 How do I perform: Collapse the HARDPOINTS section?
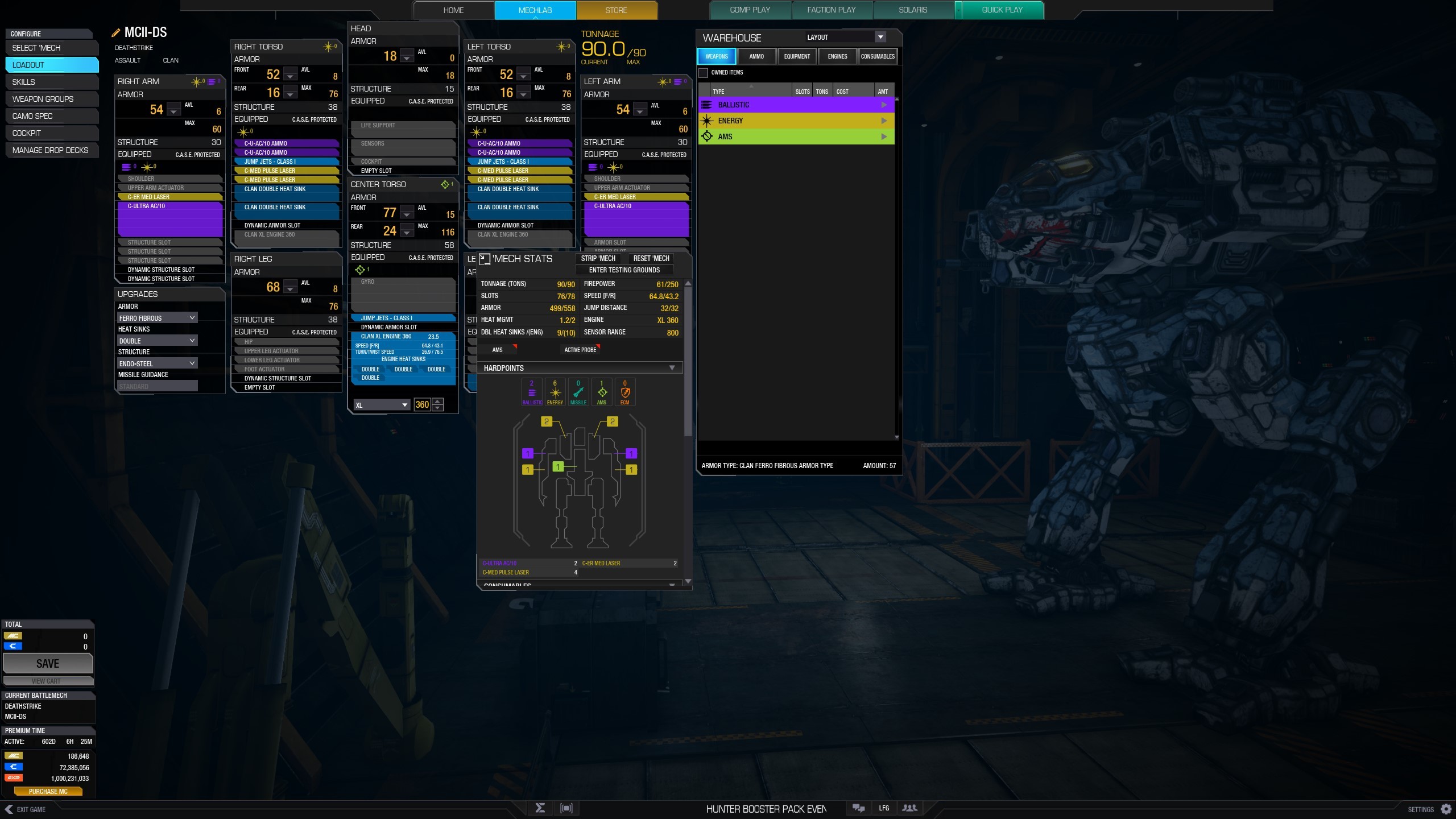pos(673,367)
